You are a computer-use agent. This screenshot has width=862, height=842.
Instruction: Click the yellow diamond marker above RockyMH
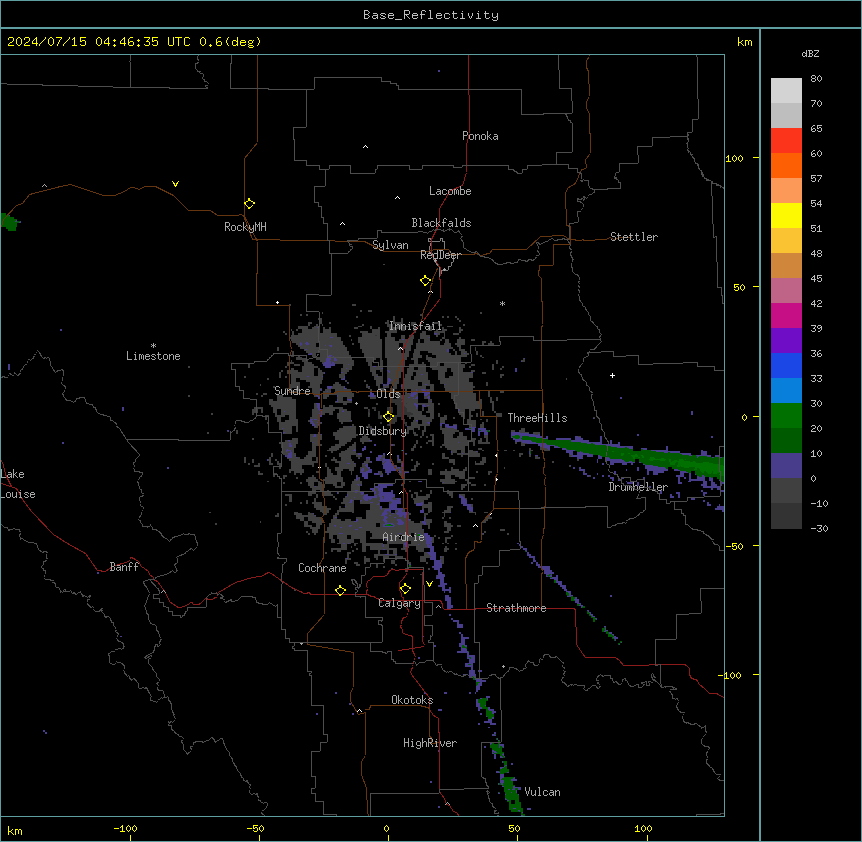pyautogui.click(x=250, y=203)
